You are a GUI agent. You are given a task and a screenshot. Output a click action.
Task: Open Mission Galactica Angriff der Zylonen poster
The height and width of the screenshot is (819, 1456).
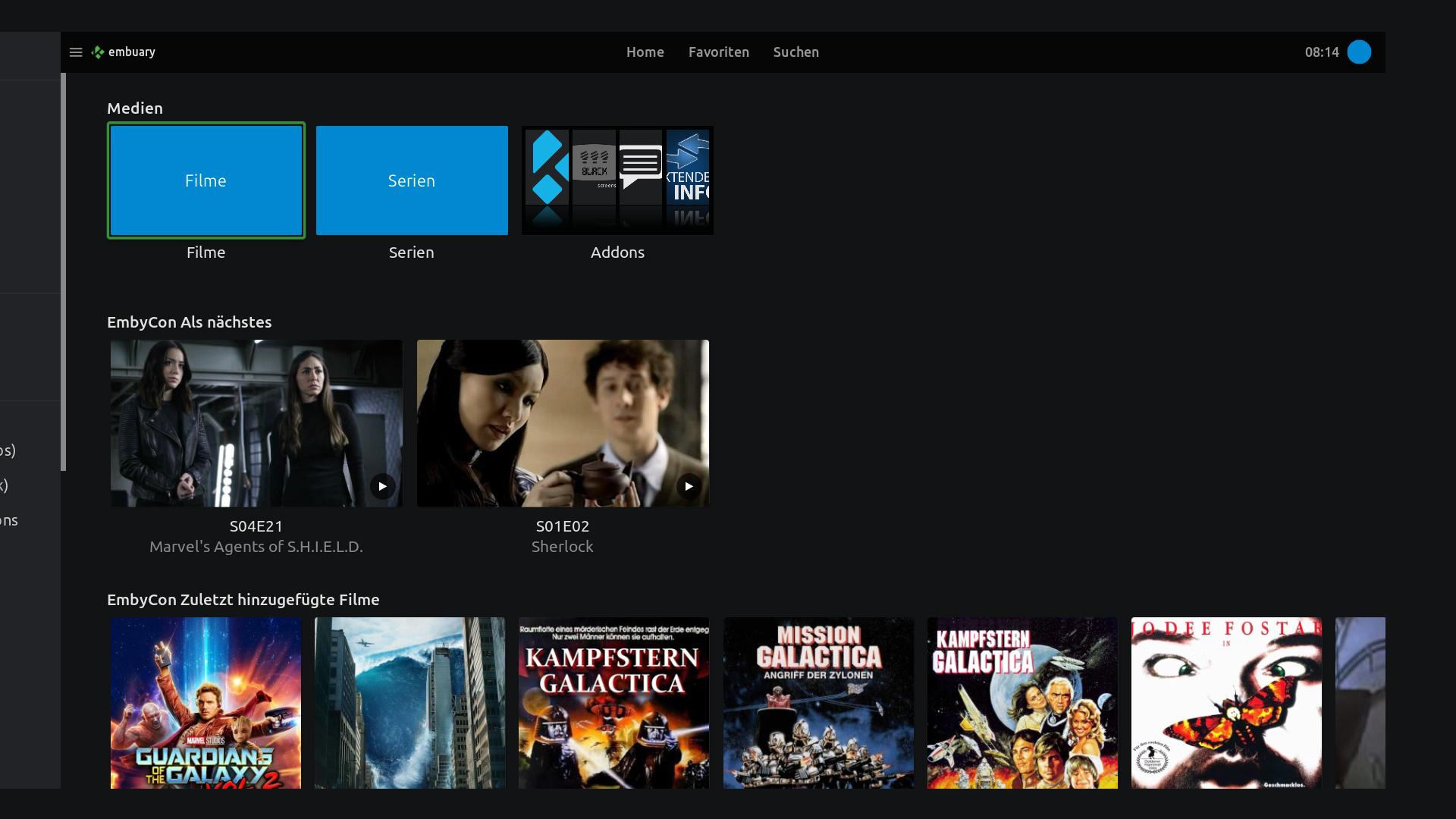(818, 703)
